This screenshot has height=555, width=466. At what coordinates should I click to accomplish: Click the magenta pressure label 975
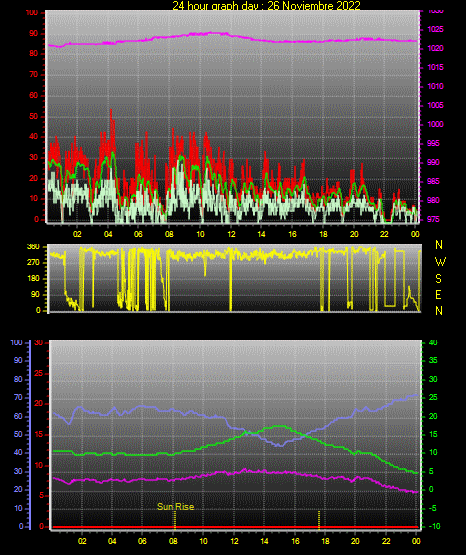(433, 219)
